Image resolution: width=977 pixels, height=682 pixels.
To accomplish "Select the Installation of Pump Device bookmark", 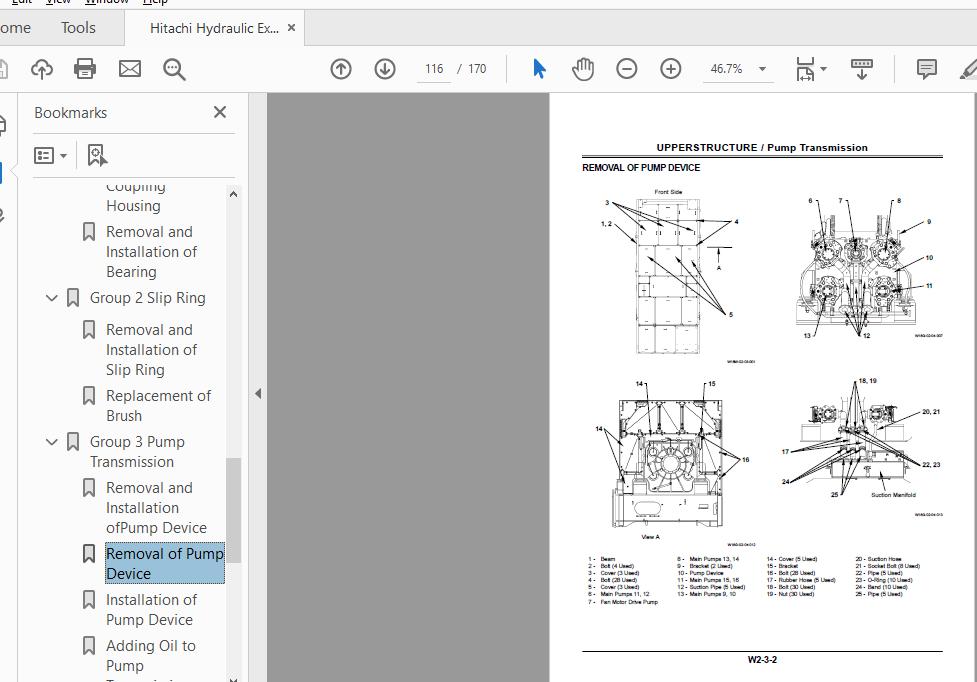I will (148, 609).
